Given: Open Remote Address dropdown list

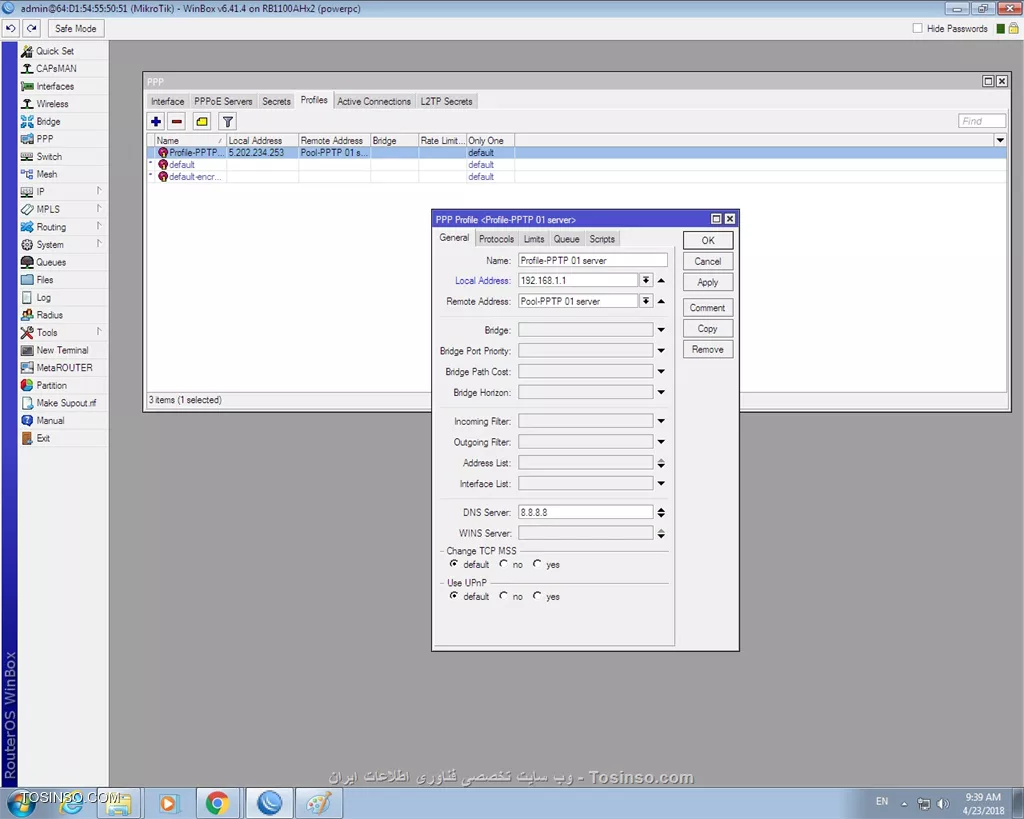Looking at the screenshot, I should [x=646, y=301].
